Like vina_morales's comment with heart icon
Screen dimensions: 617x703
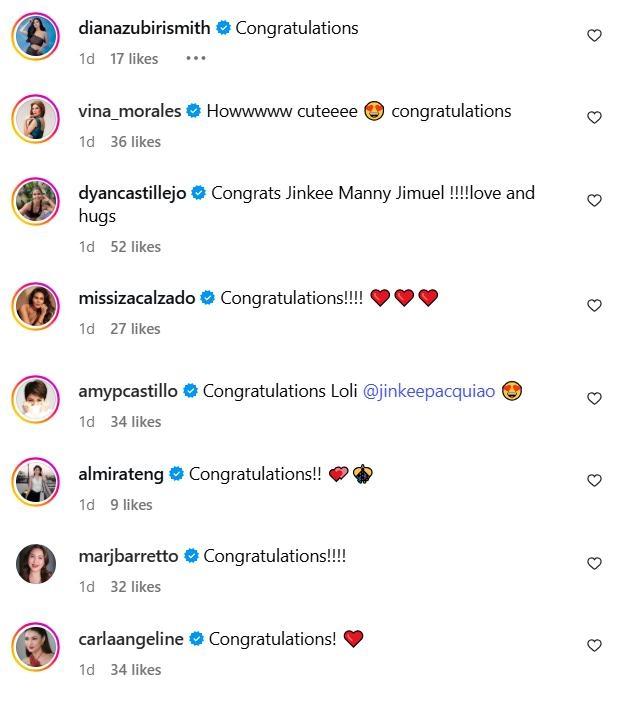pos(594,118)
